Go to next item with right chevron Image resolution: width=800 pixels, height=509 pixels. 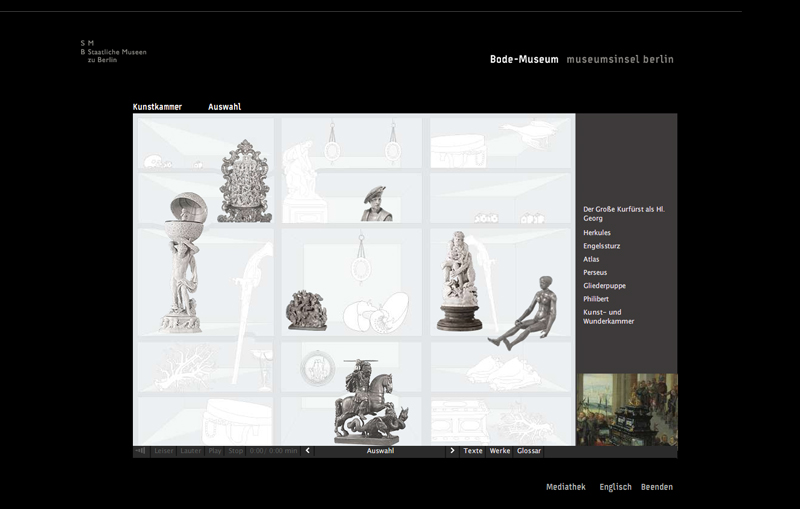click(x=452, y=451)
